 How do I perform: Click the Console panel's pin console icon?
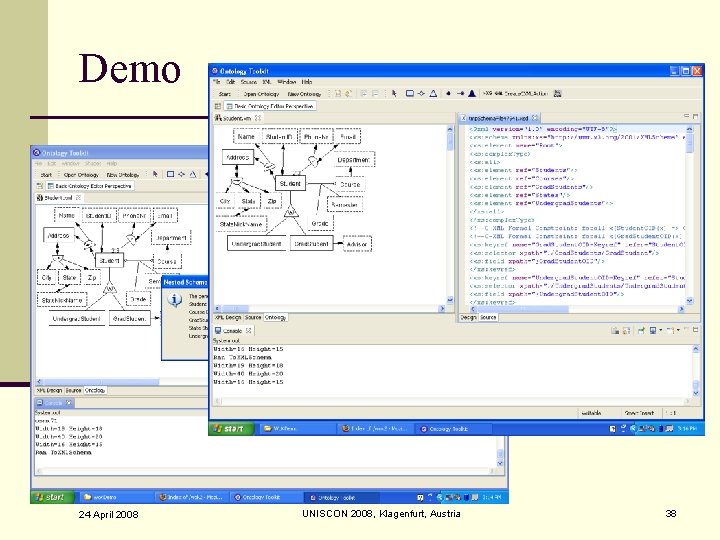[x=640, y=329]
